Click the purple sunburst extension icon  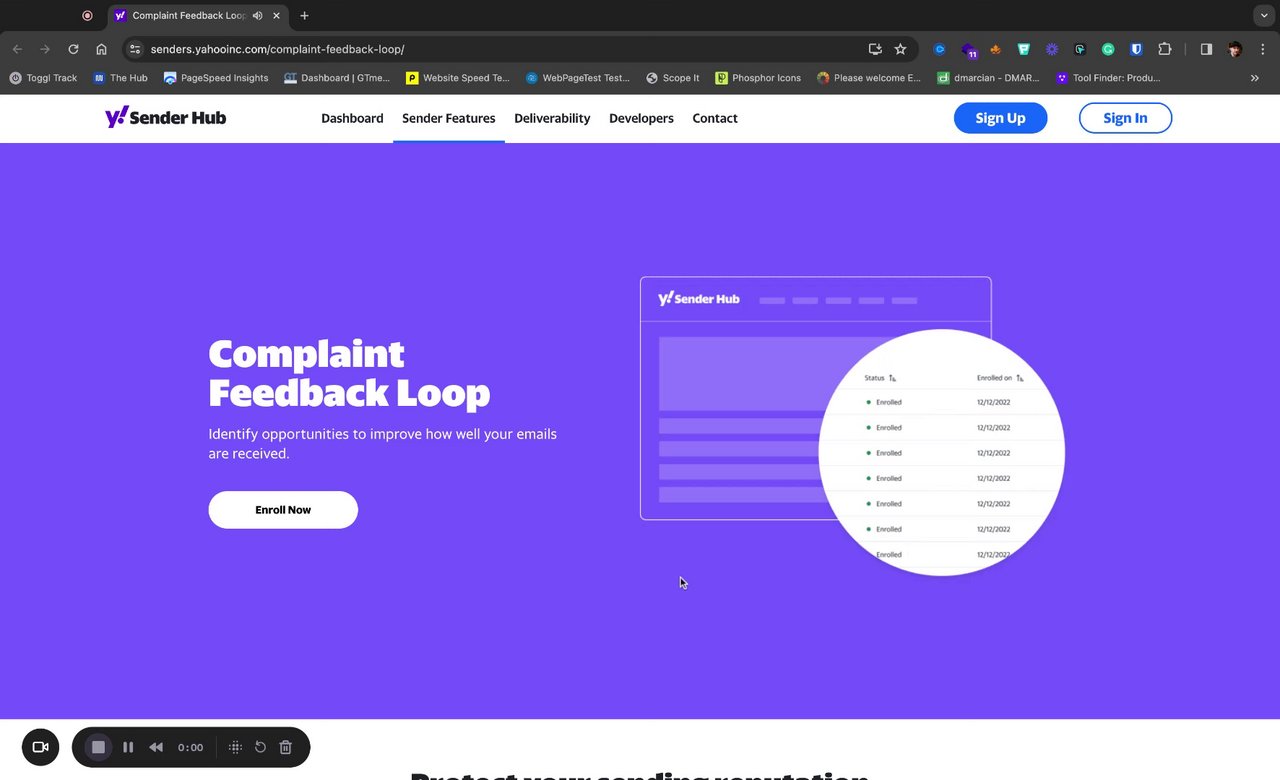[1052, 49]
